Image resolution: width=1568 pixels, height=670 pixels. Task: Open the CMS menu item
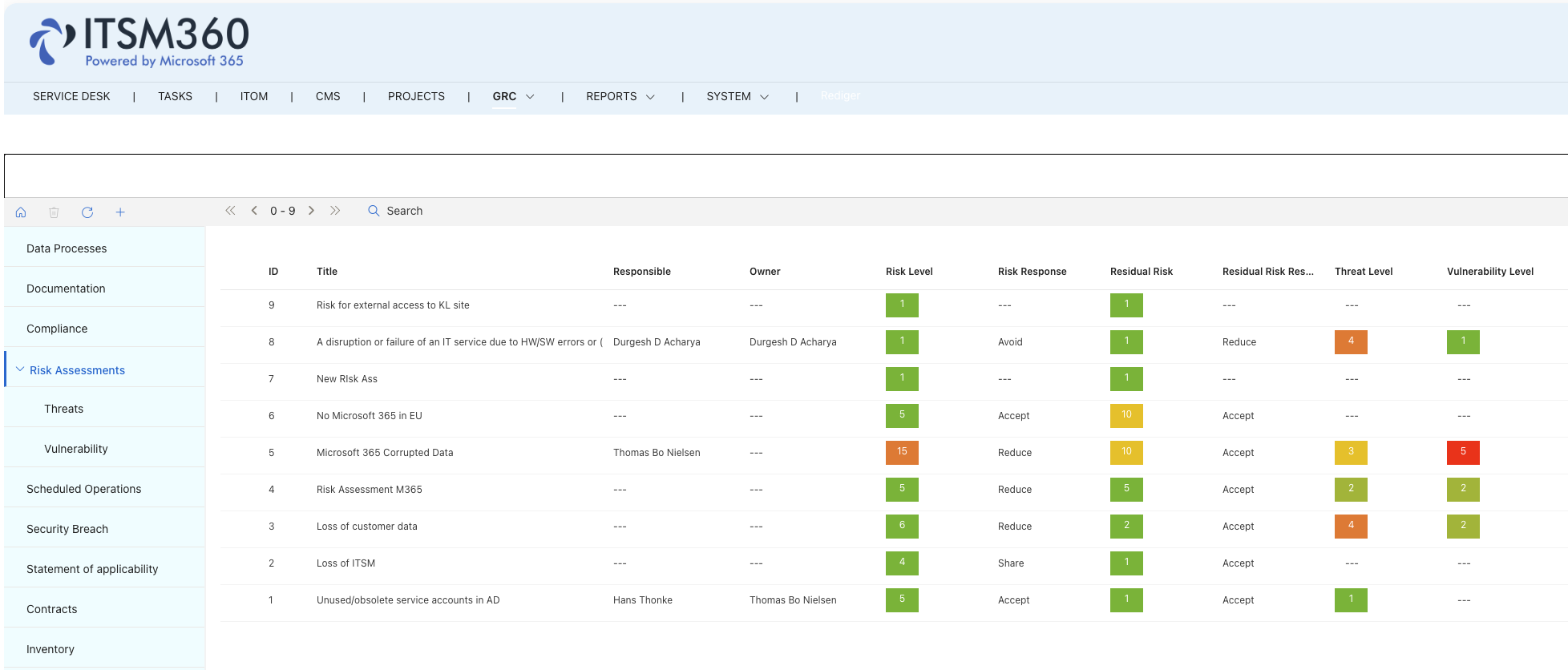(x=328, y=96)
